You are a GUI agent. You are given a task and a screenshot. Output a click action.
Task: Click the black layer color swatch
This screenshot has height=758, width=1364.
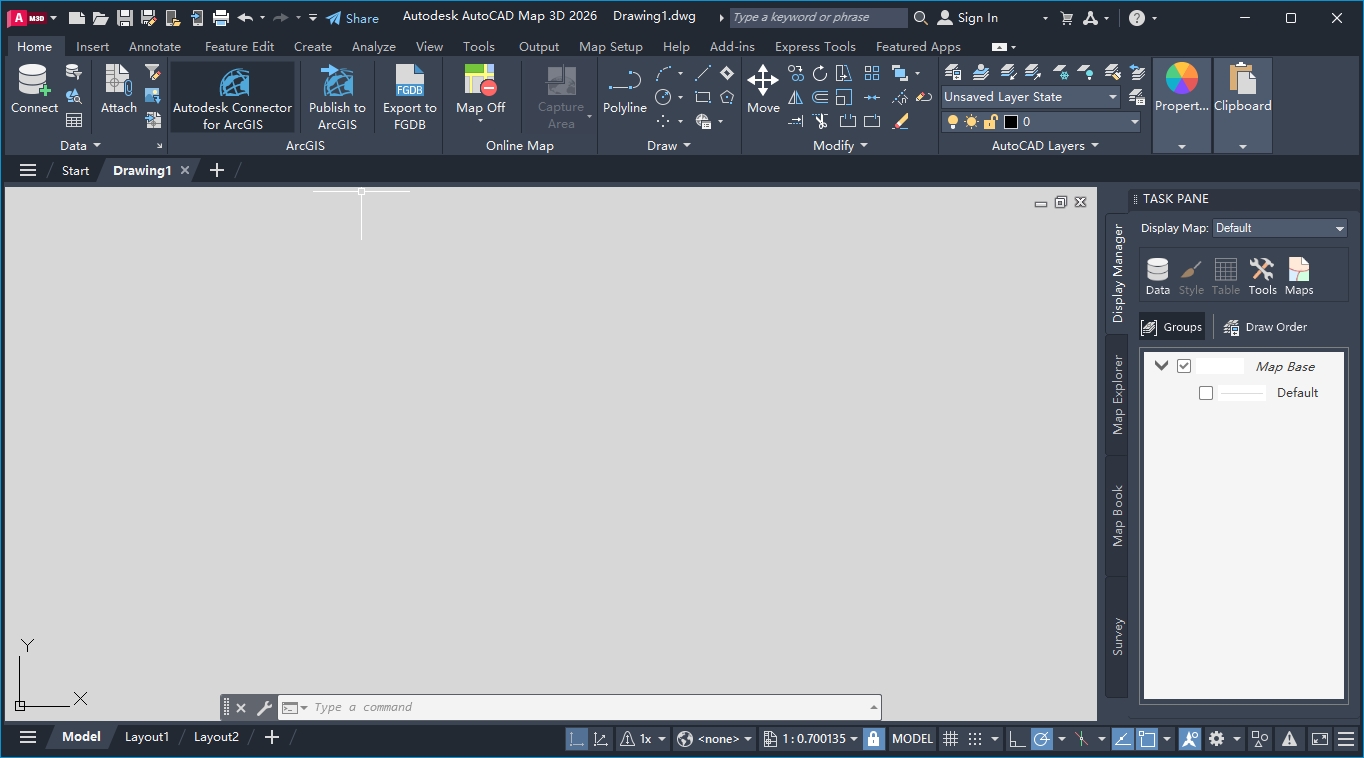[1011, 122]
